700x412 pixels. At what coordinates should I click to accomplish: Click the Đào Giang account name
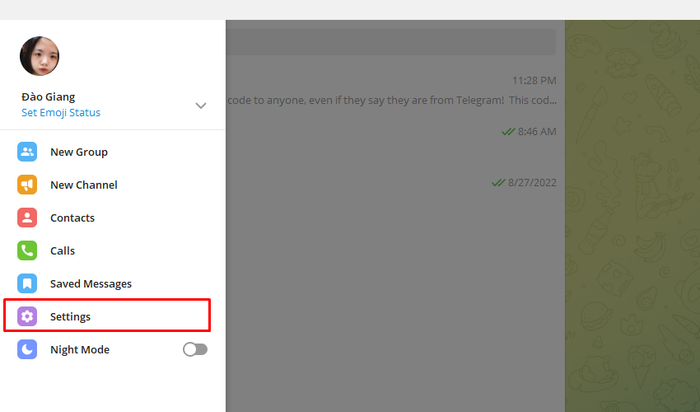point(48,97)
